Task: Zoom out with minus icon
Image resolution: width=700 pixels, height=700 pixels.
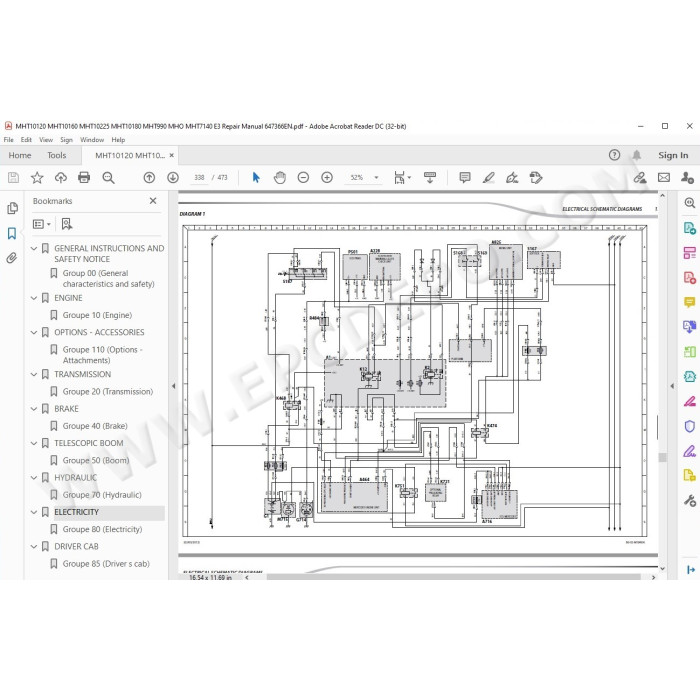Action: click(x=303, y=178)
